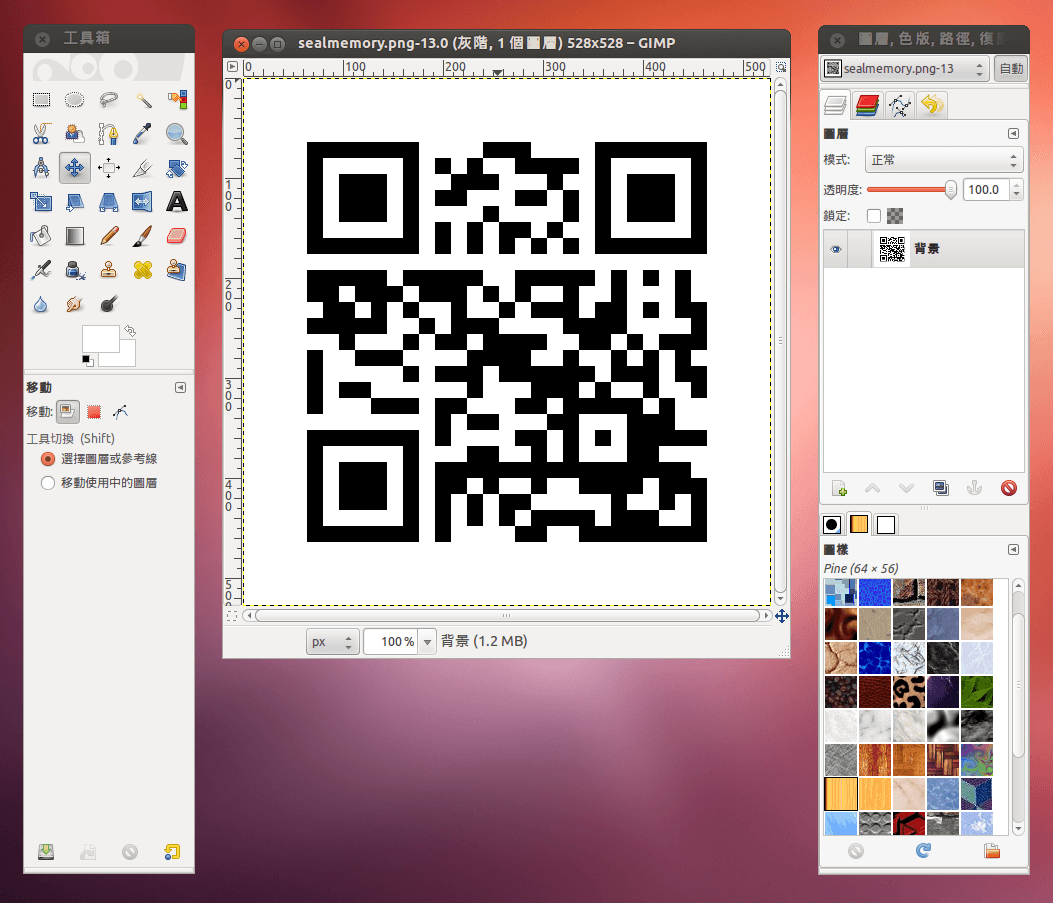Expand the sealmemory.png-13 image selector
The image size is (1053, 903).
point(905,69)
